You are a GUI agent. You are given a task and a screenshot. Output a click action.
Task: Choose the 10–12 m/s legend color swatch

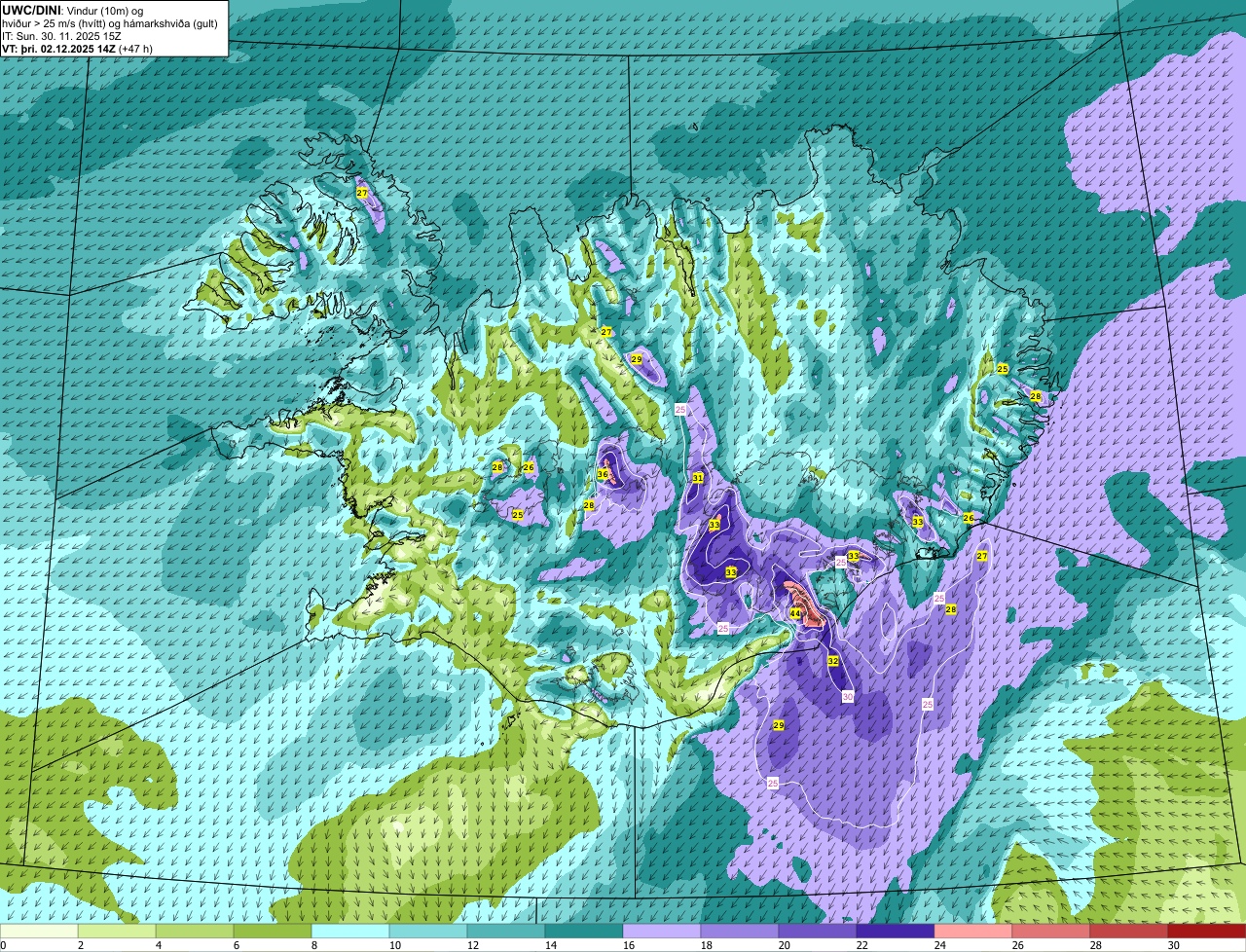click(x=428, y=932)
